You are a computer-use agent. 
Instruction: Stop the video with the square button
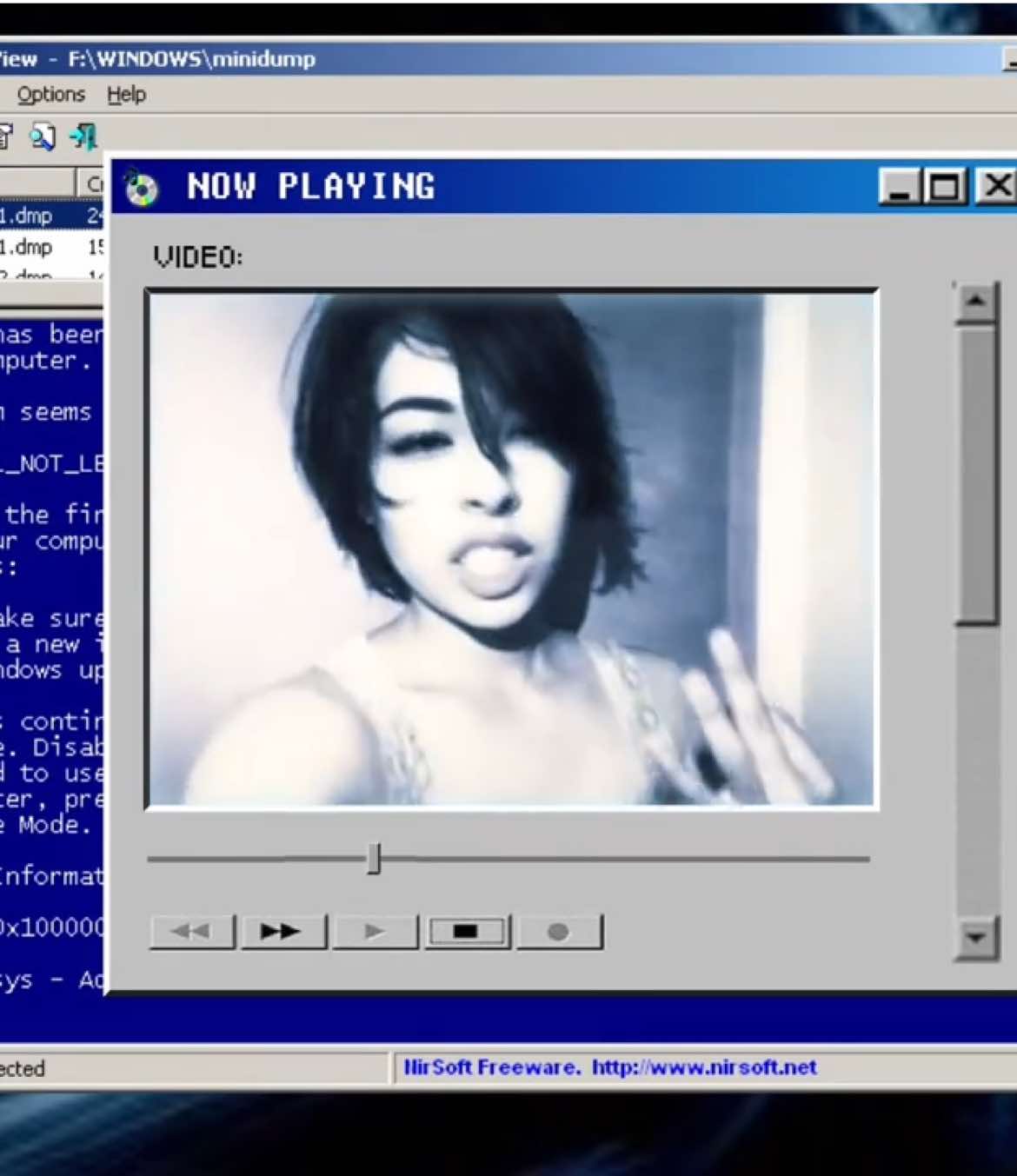point(467,931)
